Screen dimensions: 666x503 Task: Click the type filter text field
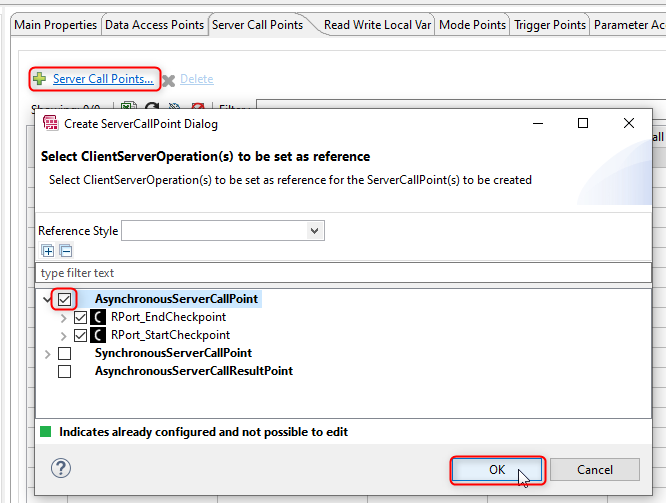pos(343,273)
